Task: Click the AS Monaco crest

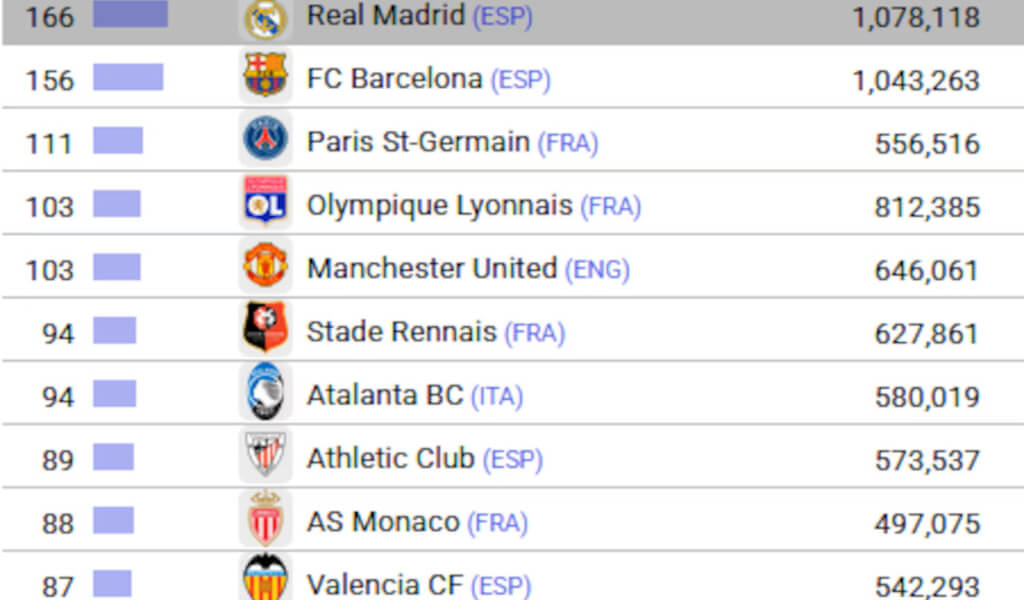Action: point(265,518)
